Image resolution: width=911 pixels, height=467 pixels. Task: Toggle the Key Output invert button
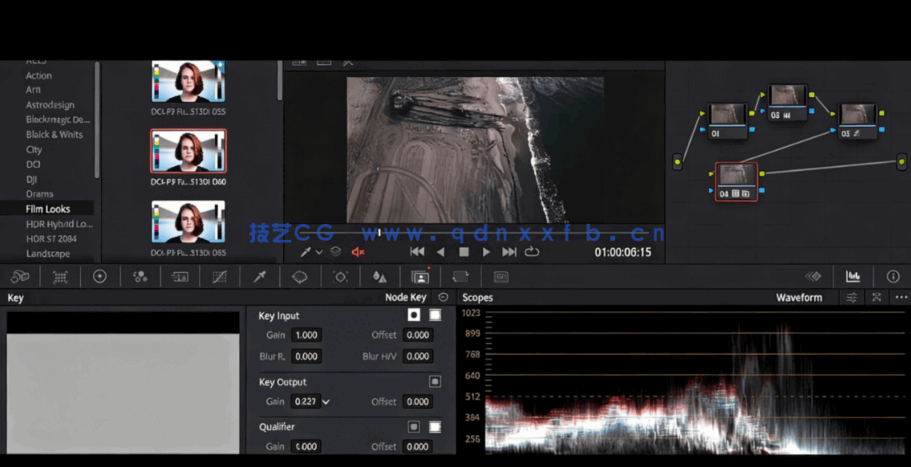tap(435, 382)
